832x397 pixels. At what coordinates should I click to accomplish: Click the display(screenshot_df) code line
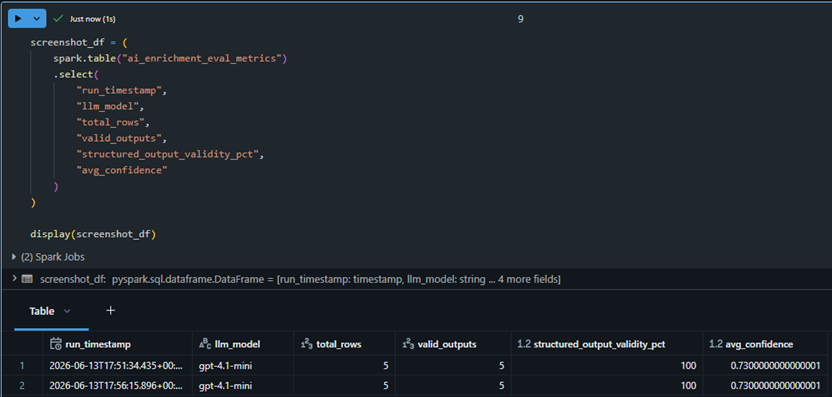pos(93,234)
